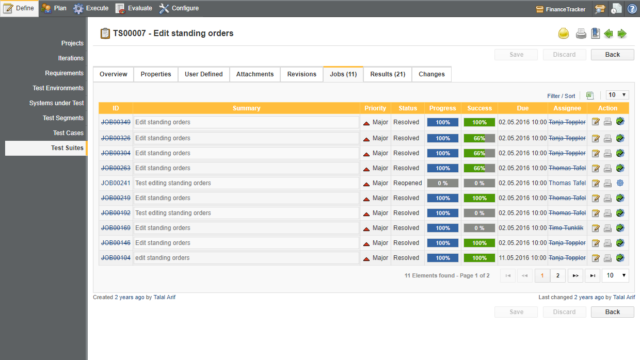Click the printer icon in the page header
The height and width of the screenshot is (360, 640).
click(581, 34)
